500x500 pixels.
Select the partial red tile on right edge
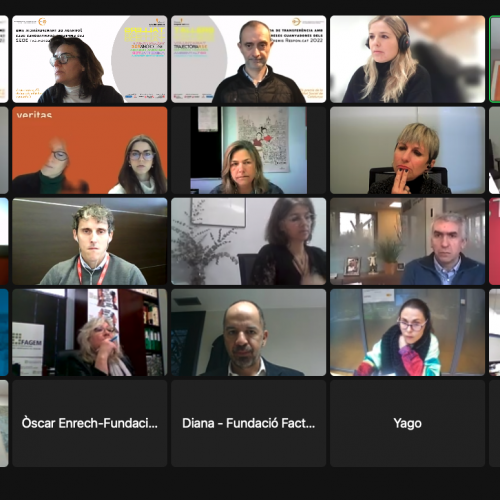495,241
